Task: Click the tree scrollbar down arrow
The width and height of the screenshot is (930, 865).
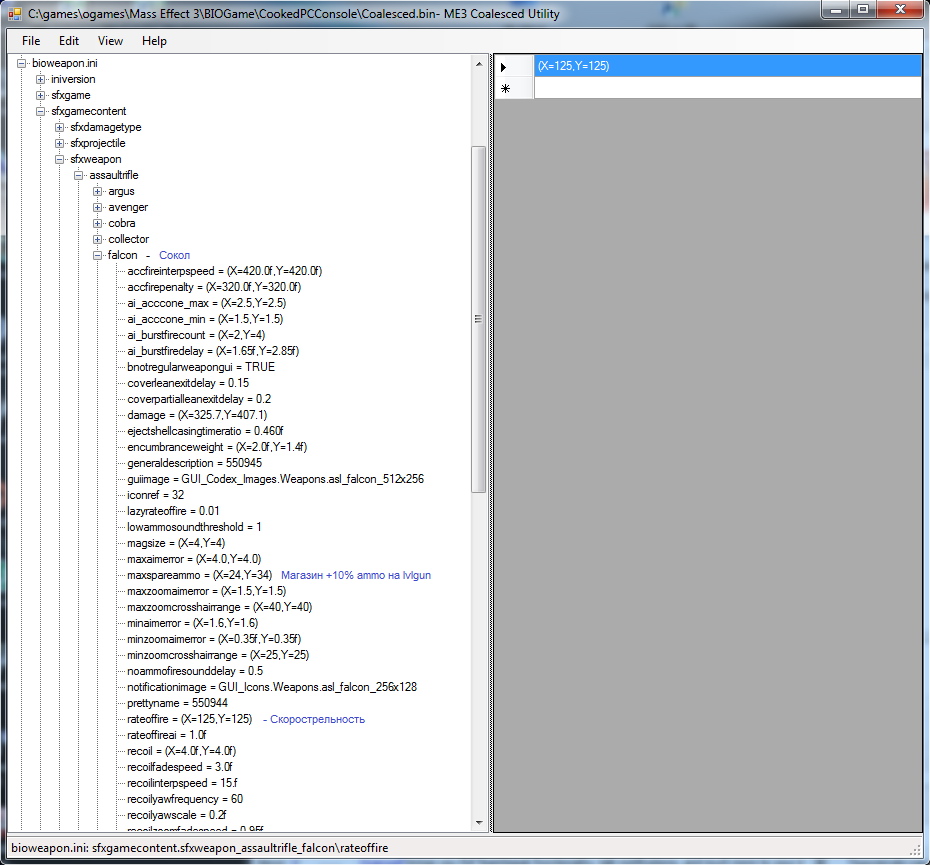Action: coord(479,823)
